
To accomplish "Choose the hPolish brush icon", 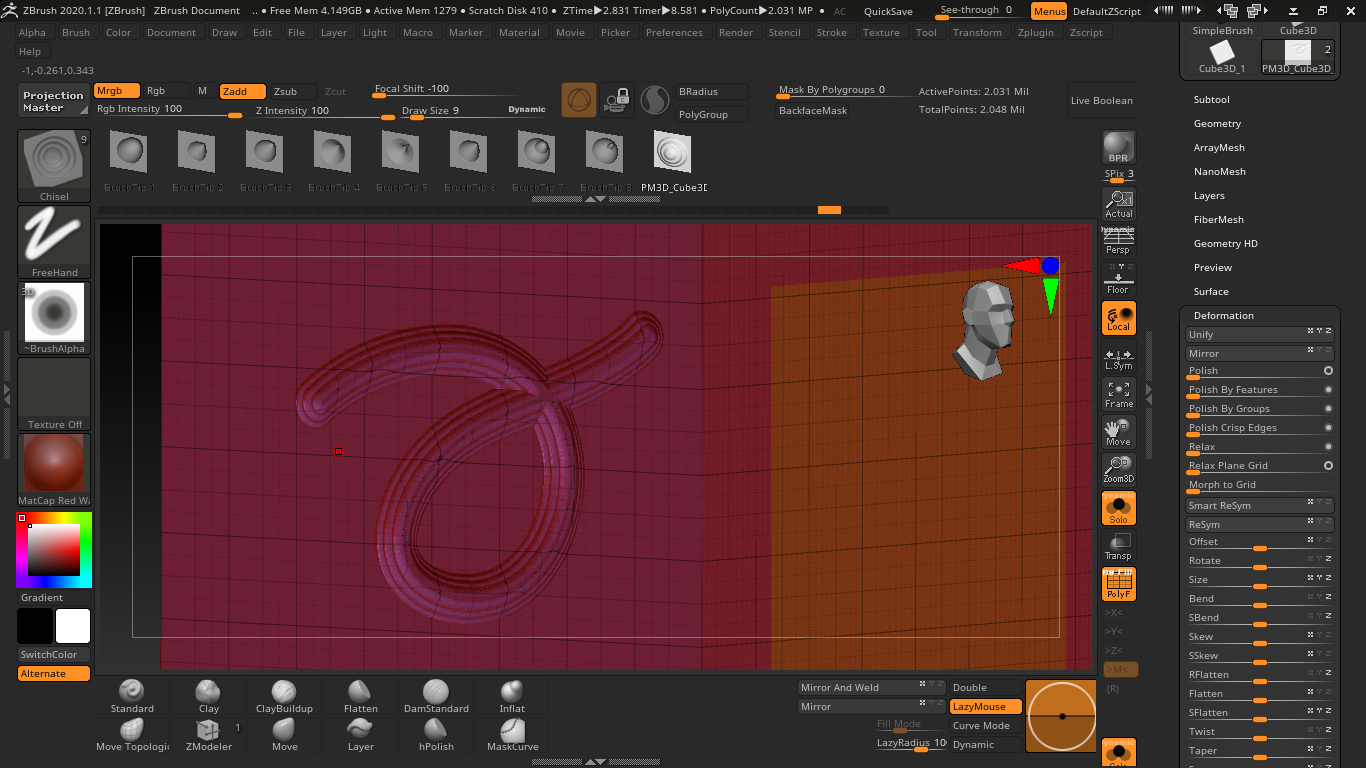I will pos(436,735).
